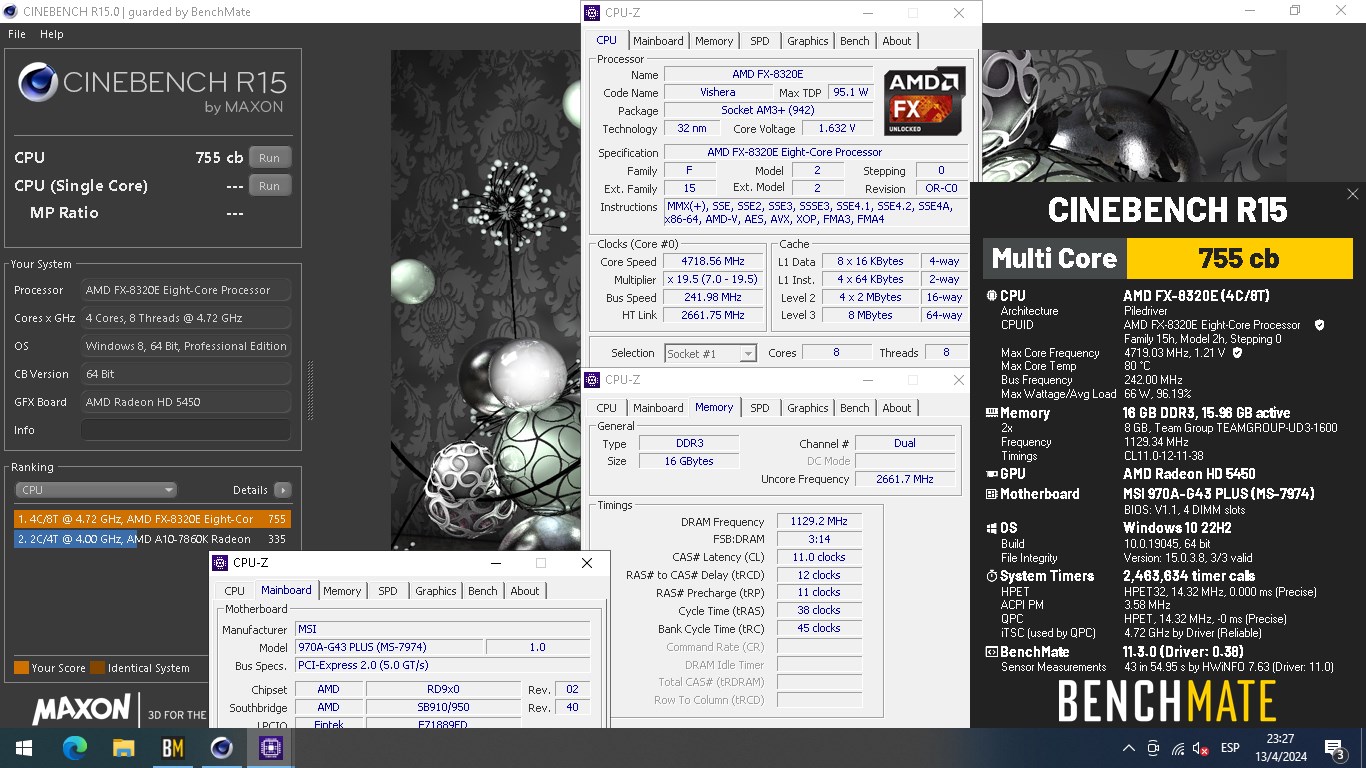Switch to the Cinebench taskbar icon
This screenshot has width=1366, height=768.
(221, 748)
